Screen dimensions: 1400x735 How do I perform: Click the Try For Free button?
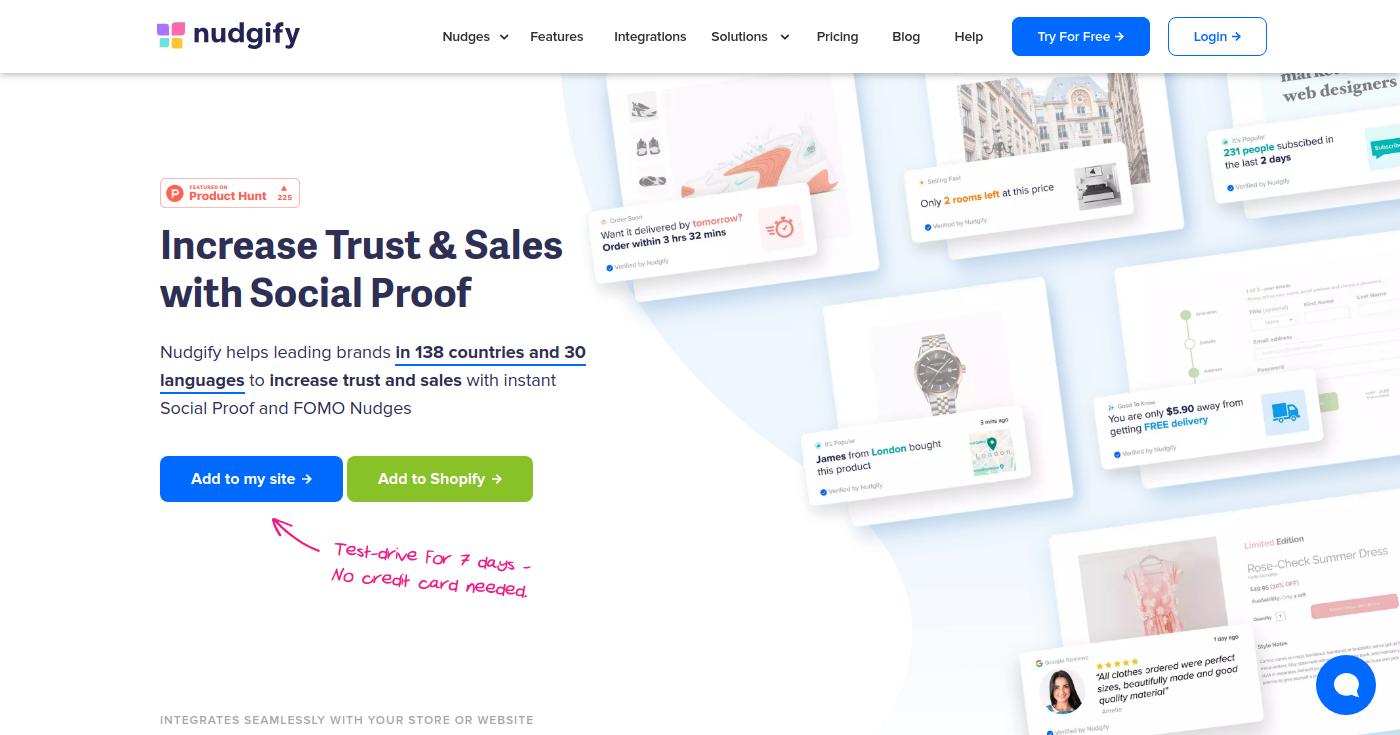(1081, 36)
